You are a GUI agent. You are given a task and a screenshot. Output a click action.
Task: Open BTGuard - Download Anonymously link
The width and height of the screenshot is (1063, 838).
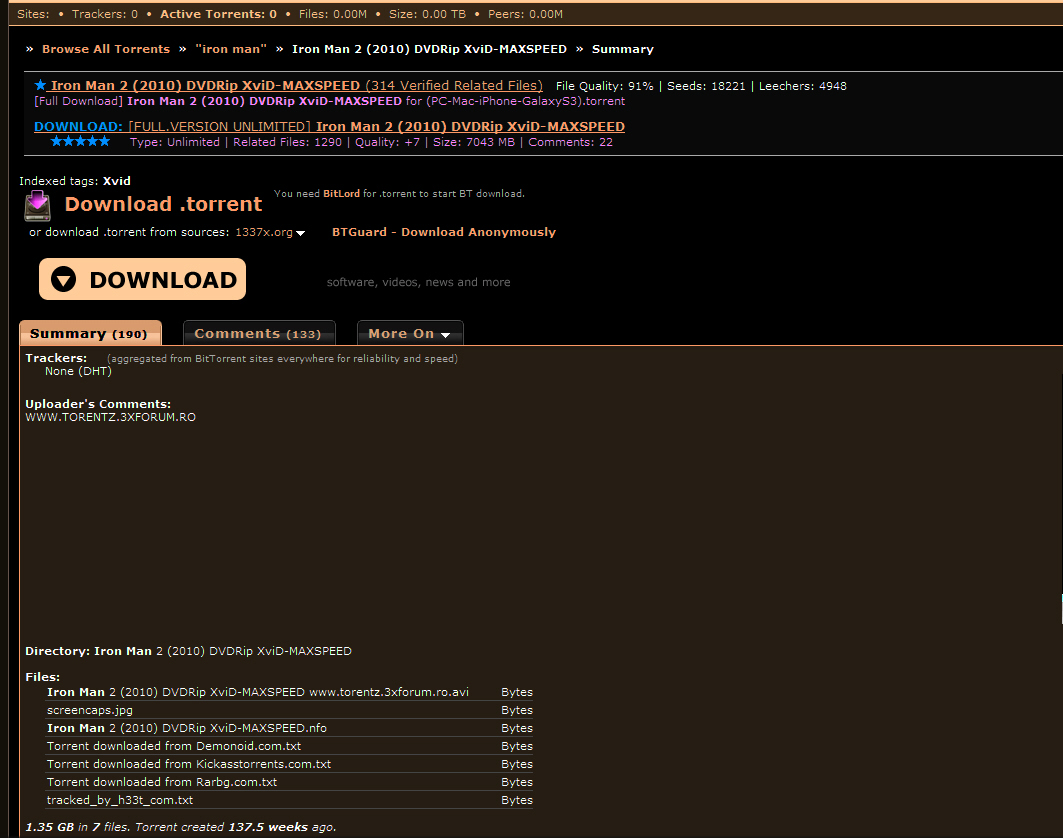pos(444,232)
